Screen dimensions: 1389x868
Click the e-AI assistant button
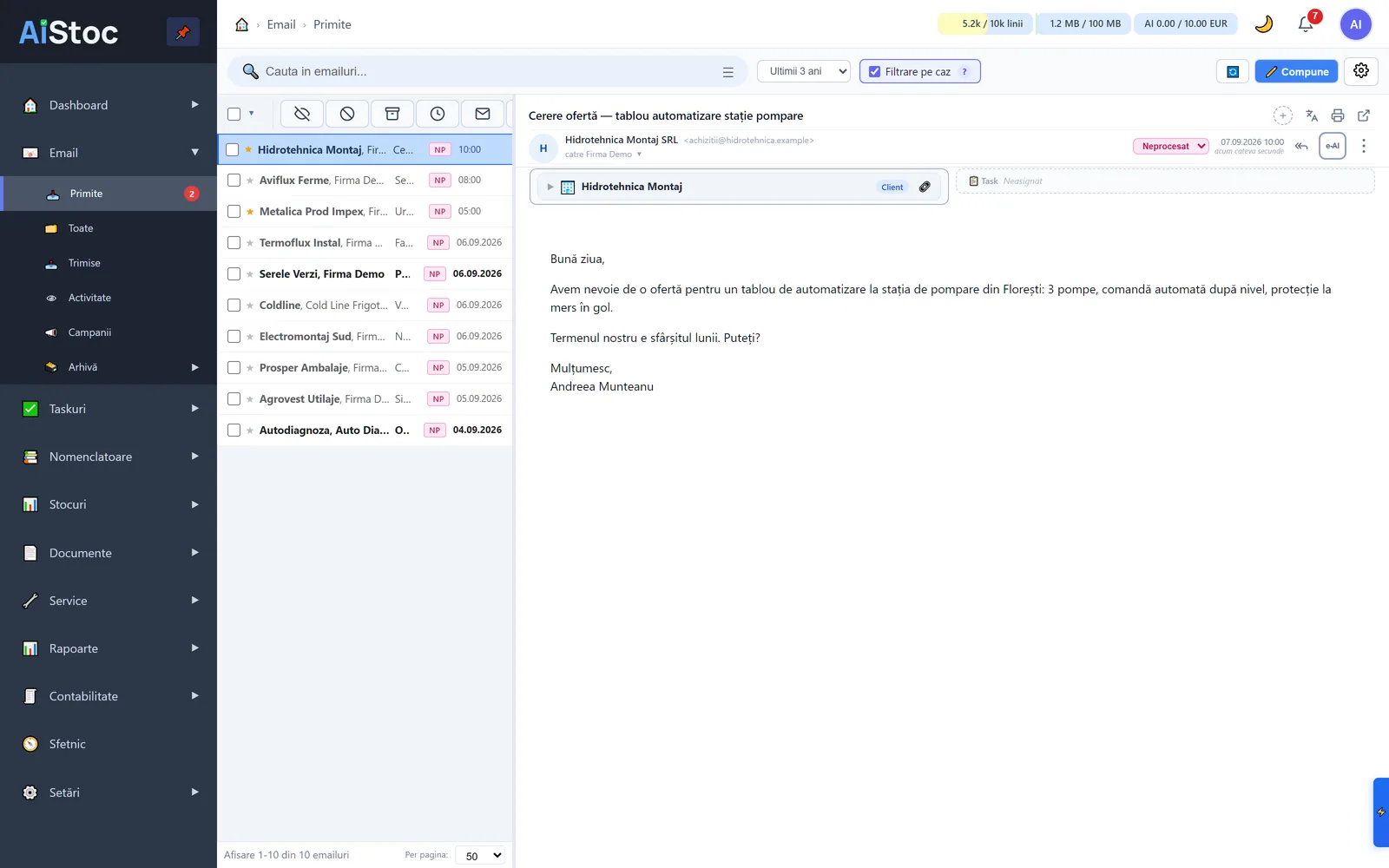coord(1333,146)
